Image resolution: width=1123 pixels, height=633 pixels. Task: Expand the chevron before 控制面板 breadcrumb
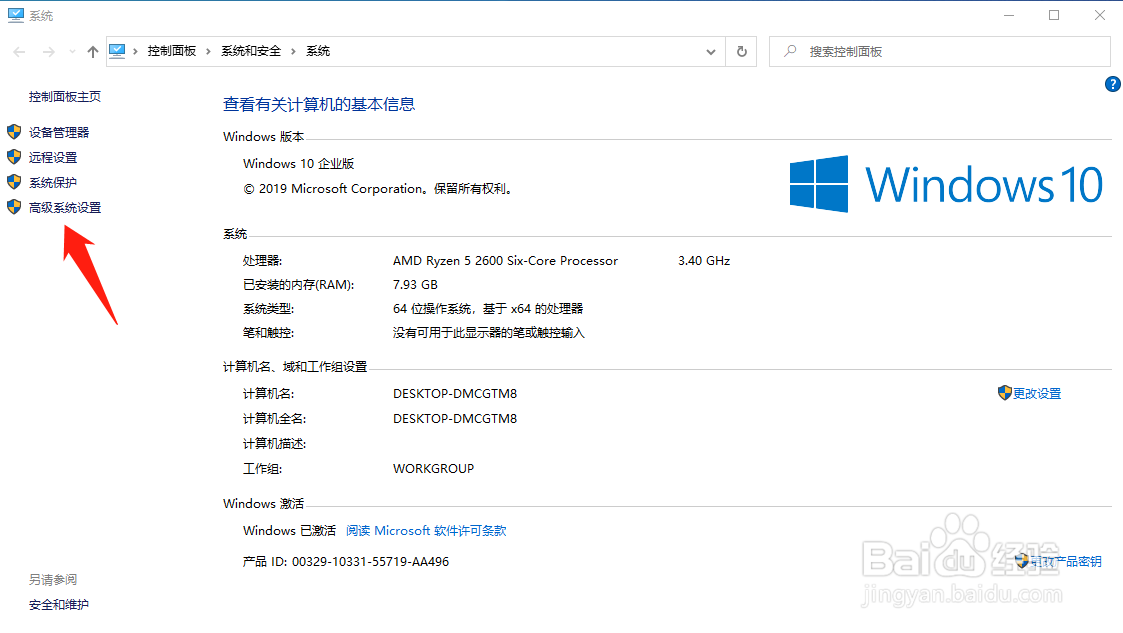click(x=135, y=52)
